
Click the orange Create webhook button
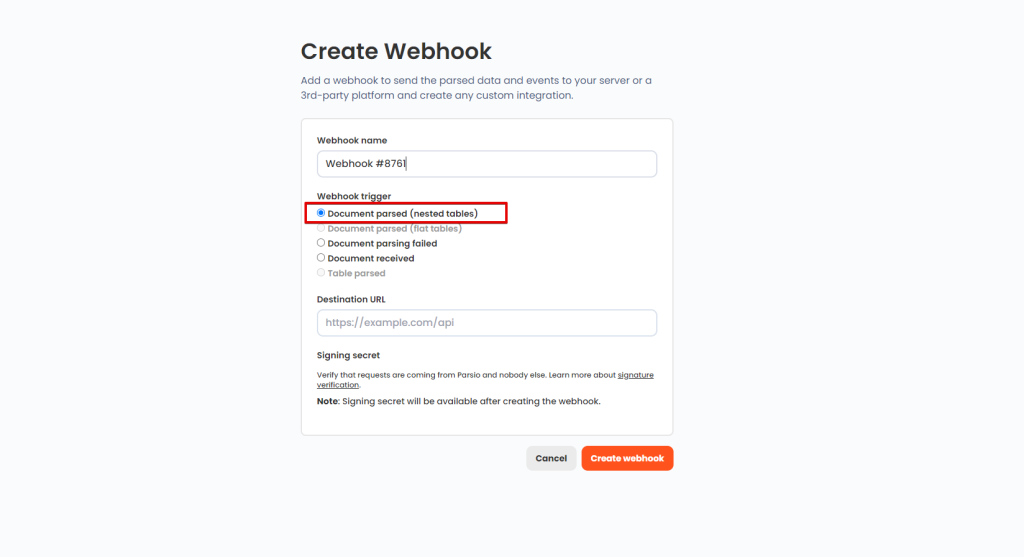tap(627, 458)
